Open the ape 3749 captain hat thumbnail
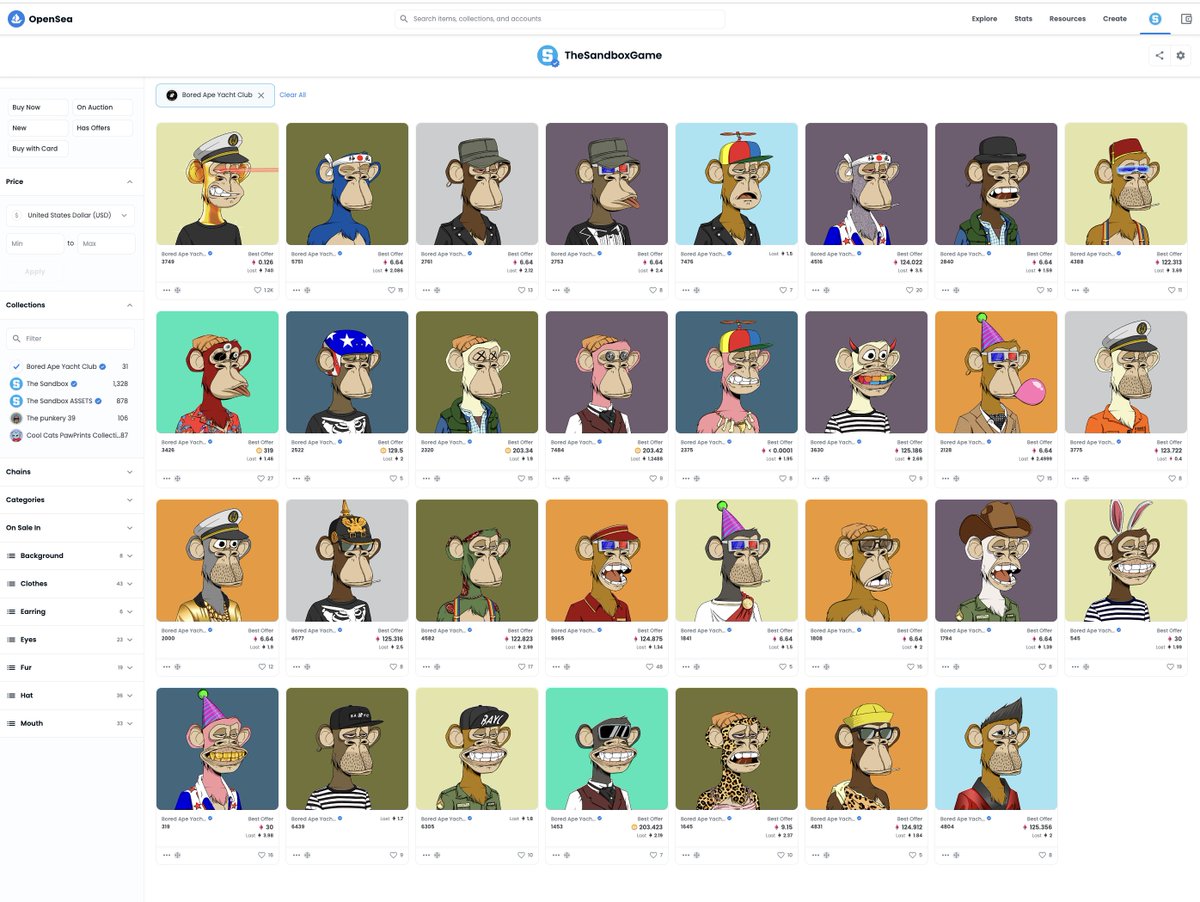This screenshot has height=902, width=1200. (217, 184)
